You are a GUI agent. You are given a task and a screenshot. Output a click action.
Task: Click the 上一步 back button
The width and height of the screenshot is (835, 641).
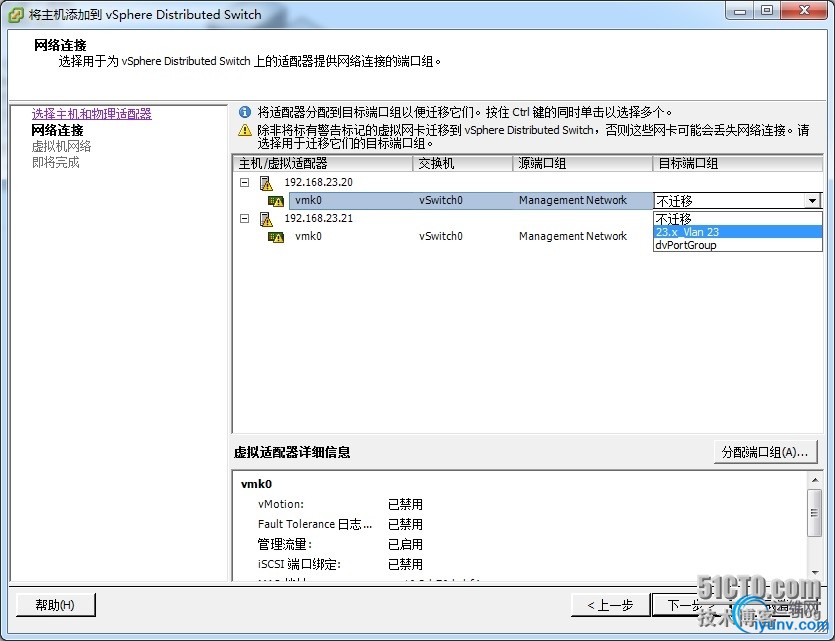[x=610, y=605]
